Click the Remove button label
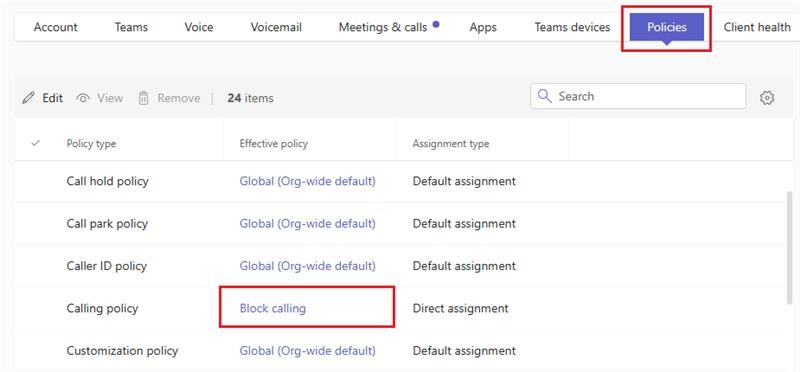The height and width of the screenshot is (372, 800). pos(179,98)
